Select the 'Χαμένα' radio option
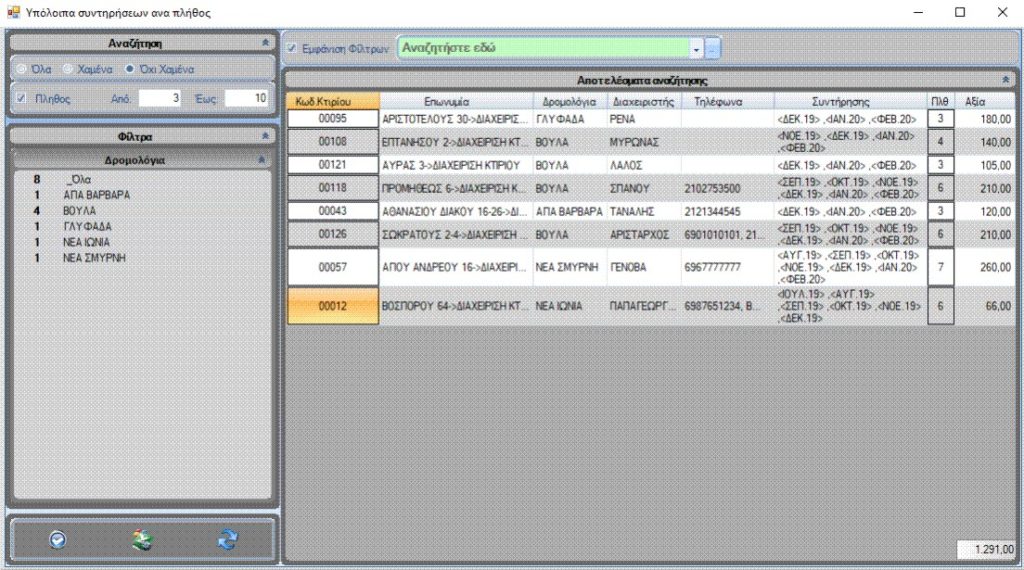This screenshot has width=1024, height=570. coord(69,69)
